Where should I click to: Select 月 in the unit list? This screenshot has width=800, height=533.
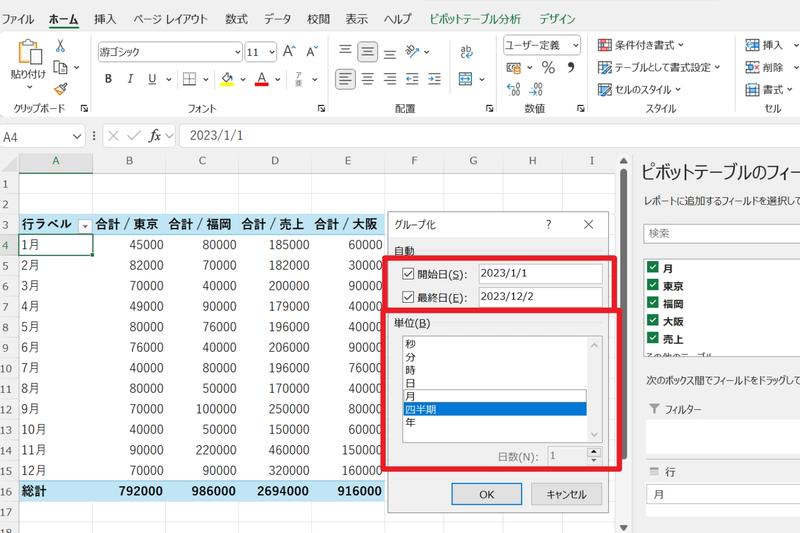tap(494, 396)
